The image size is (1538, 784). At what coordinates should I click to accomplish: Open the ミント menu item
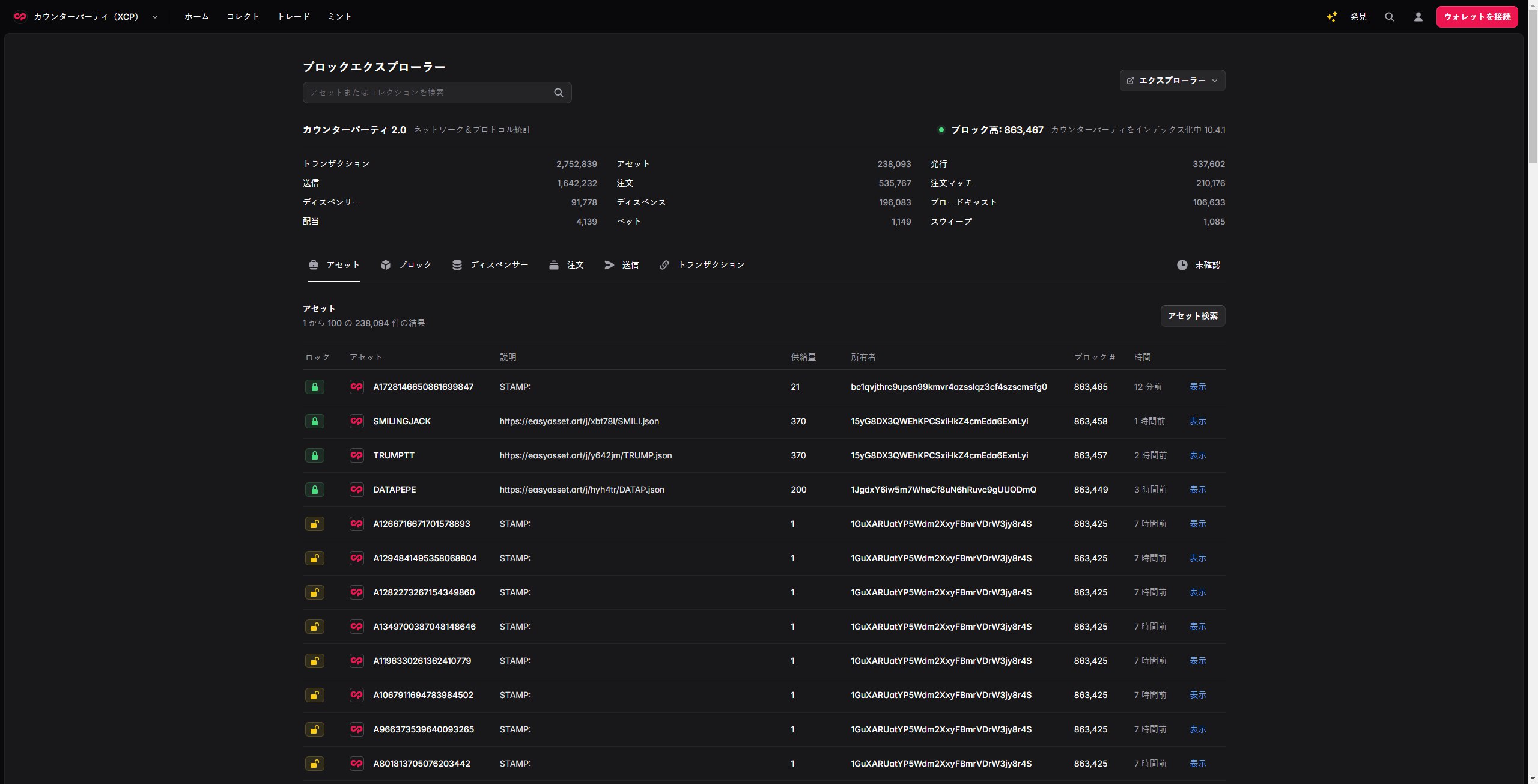(339, 17)
